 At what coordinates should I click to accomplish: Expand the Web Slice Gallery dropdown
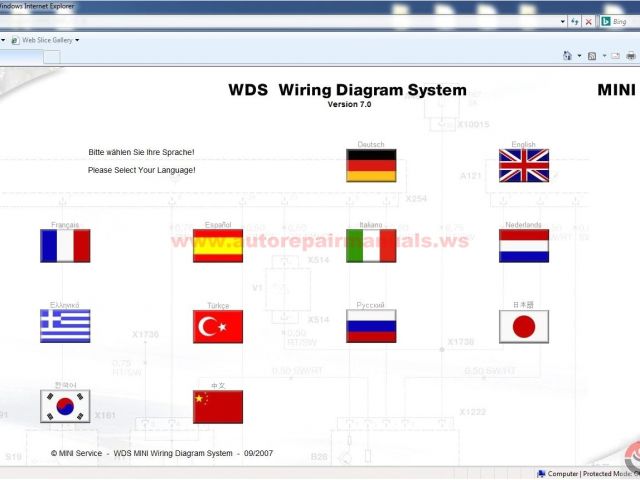pos(77,40)
